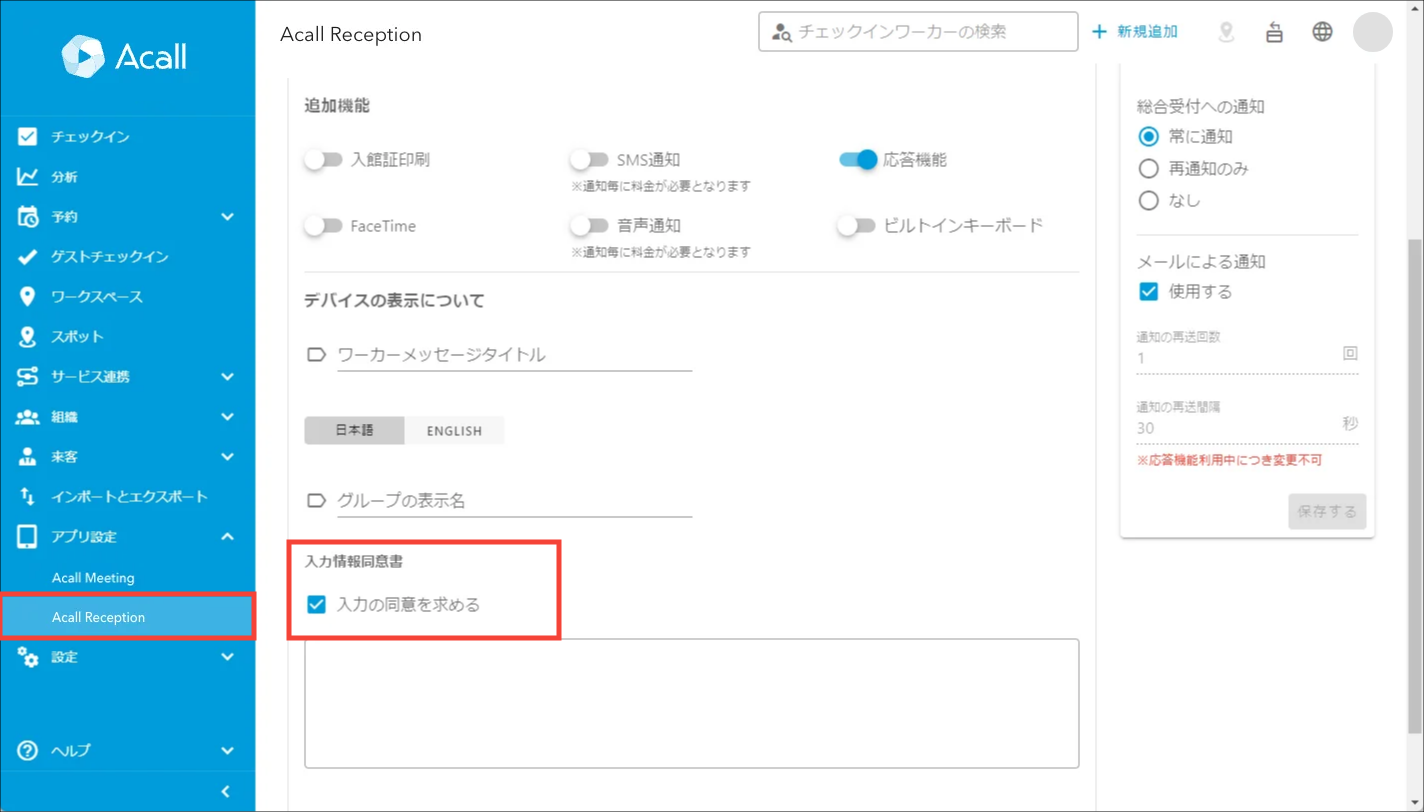Focus チェックインワーカーの検索 search field
Image resolution: width=1424 pixels, height=812 pixels.
click(x=918, y=32)
